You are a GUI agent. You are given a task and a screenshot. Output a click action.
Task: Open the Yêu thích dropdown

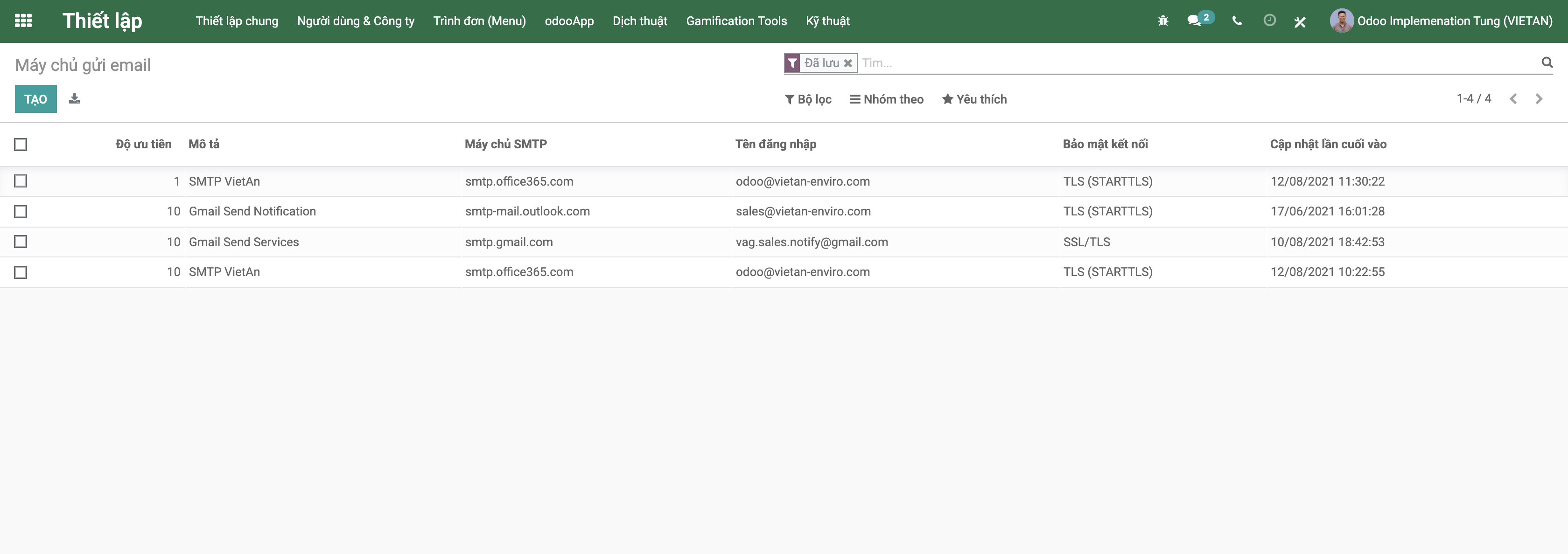pos(974,98)
